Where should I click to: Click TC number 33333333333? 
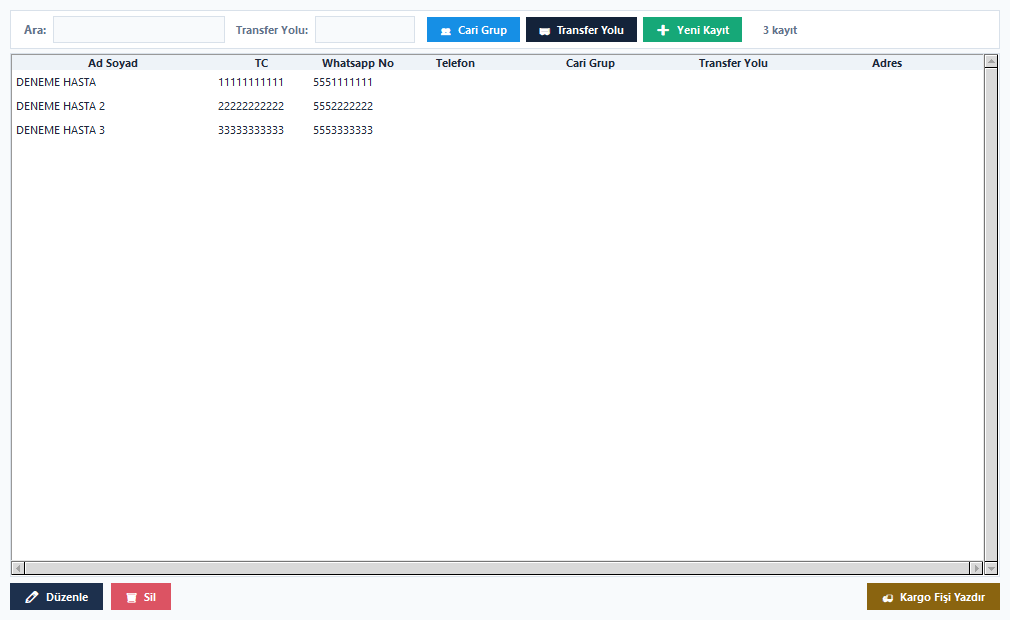[x=251, y=130]
